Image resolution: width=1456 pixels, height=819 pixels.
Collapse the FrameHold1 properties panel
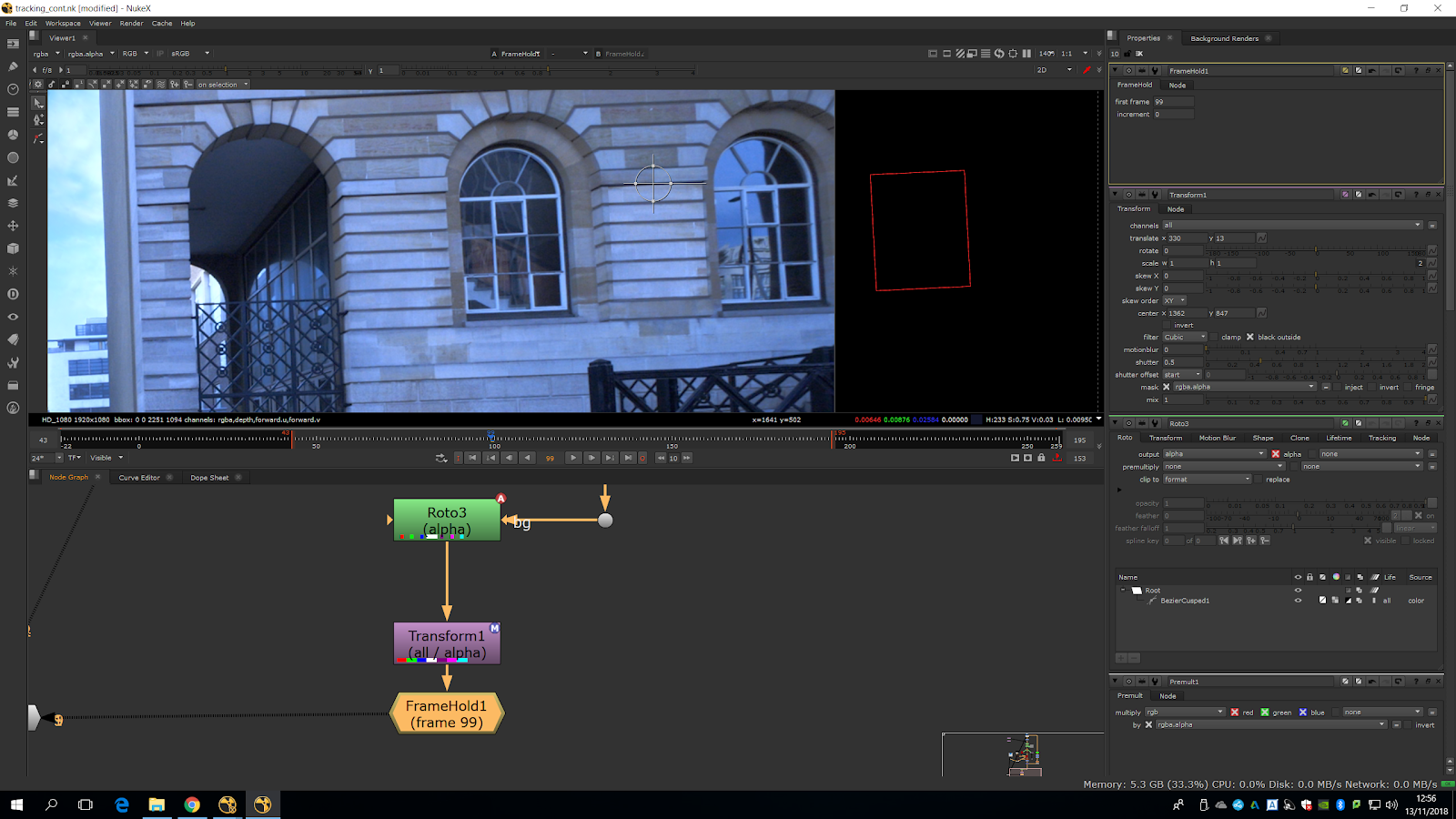(x=1115, y=70)
